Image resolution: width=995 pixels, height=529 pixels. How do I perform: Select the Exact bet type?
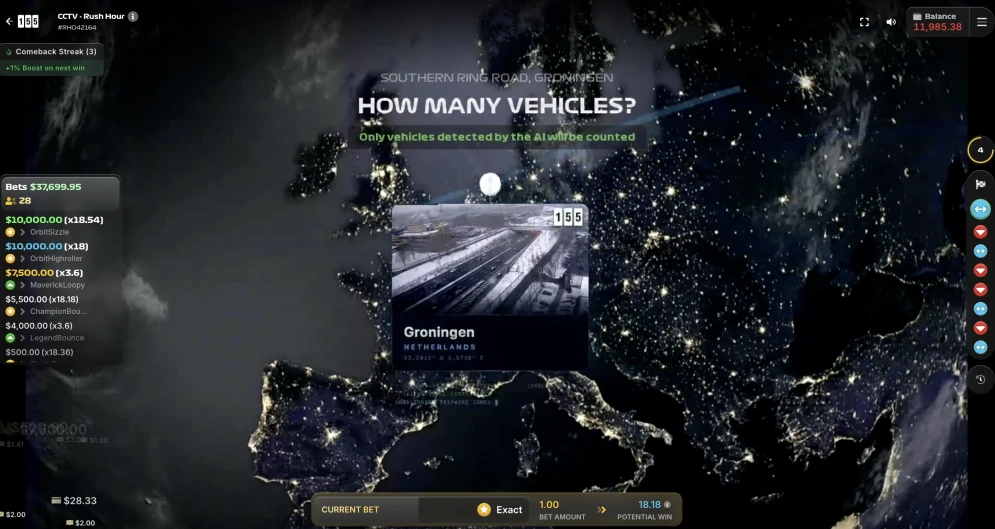coord(499,510)
